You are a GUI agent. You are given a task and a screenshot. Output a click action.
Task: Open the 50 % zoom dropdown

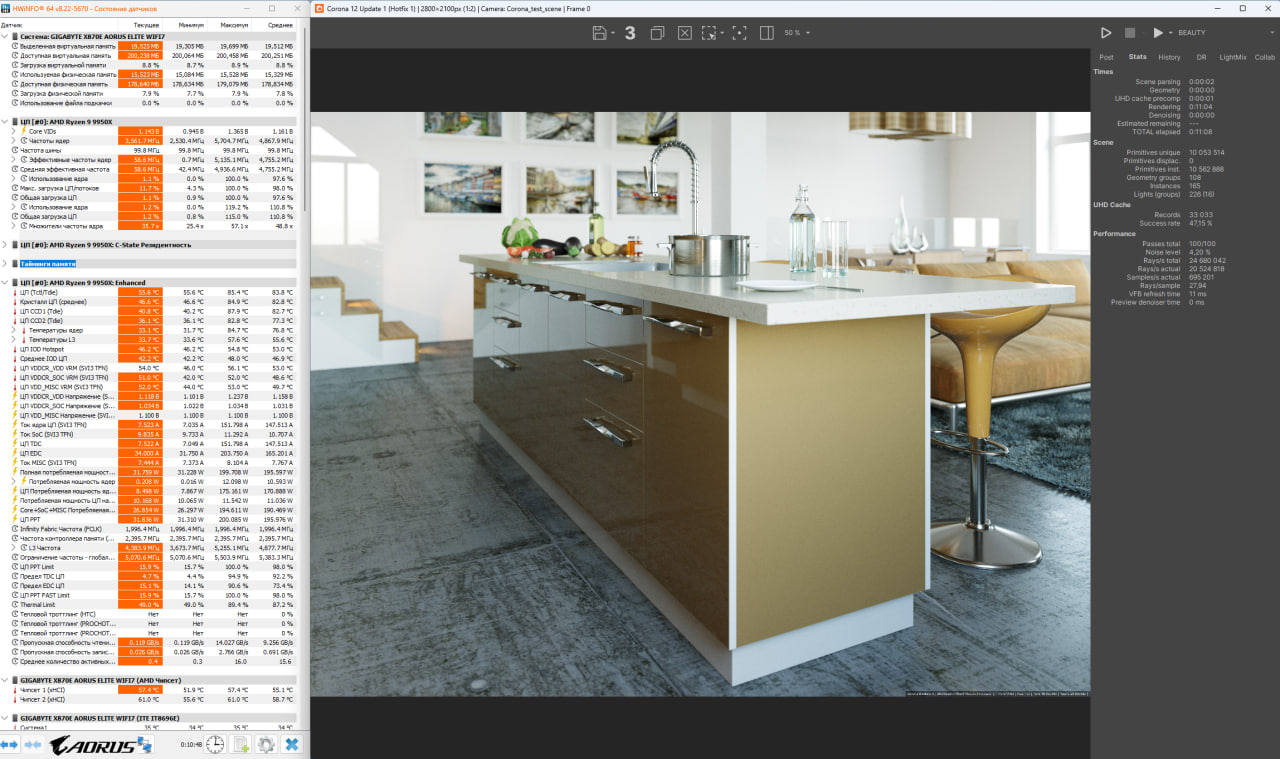tap(797, 33)
